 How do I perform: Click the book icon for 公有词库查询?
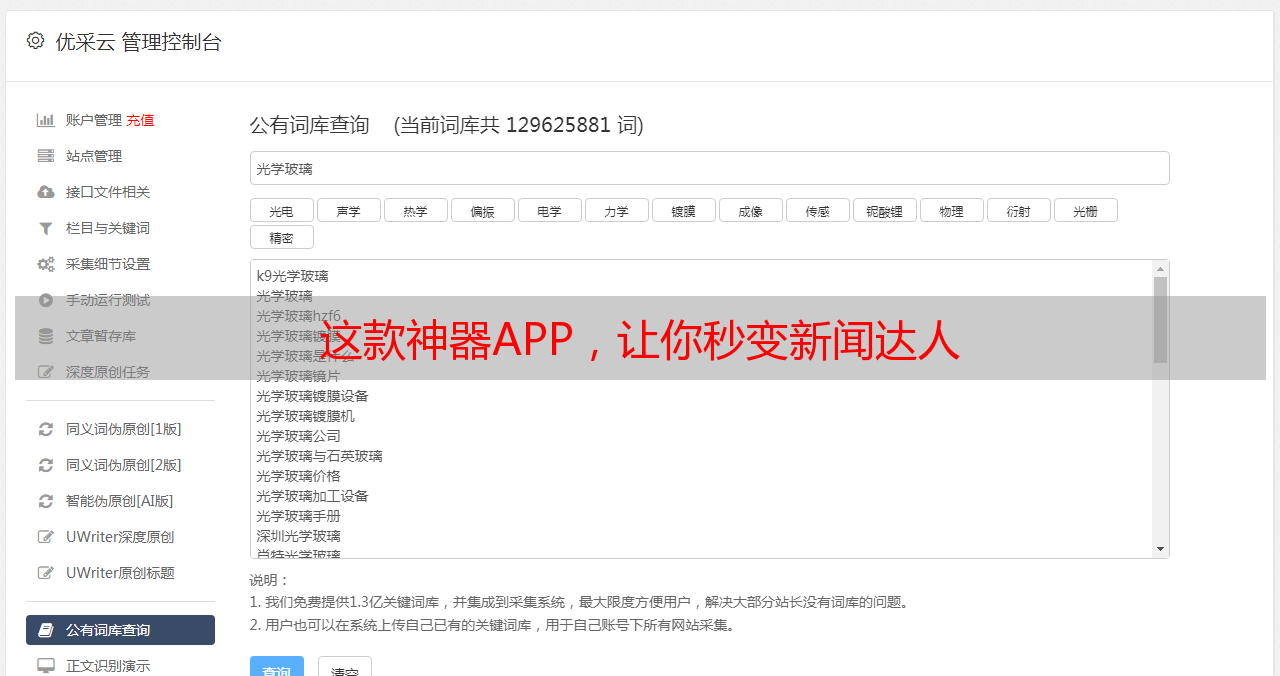click(46, 630)
